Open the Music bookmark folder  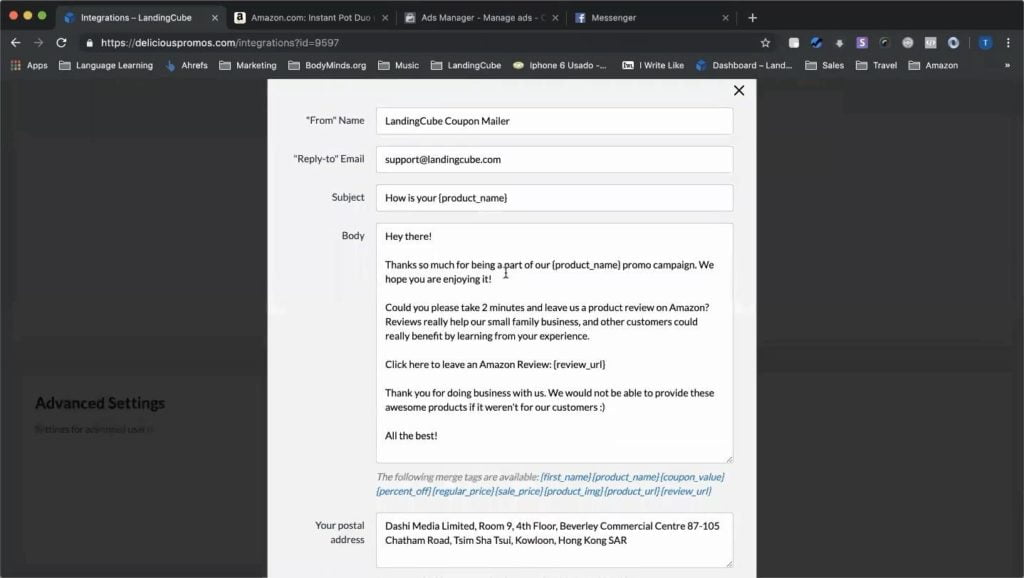point(399,65)
